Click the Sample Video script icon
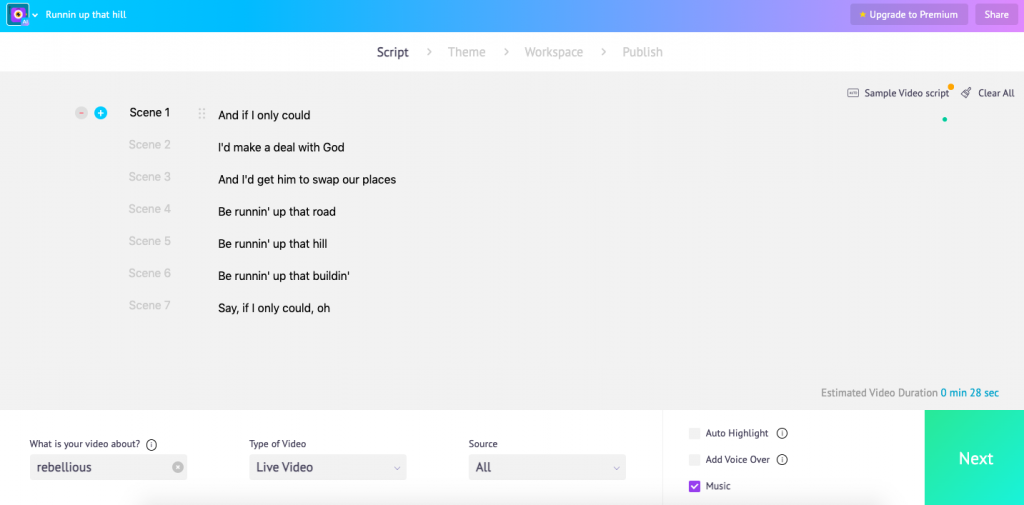Image resolution: width=1024 pixels, height=505 pixels. 853,93
